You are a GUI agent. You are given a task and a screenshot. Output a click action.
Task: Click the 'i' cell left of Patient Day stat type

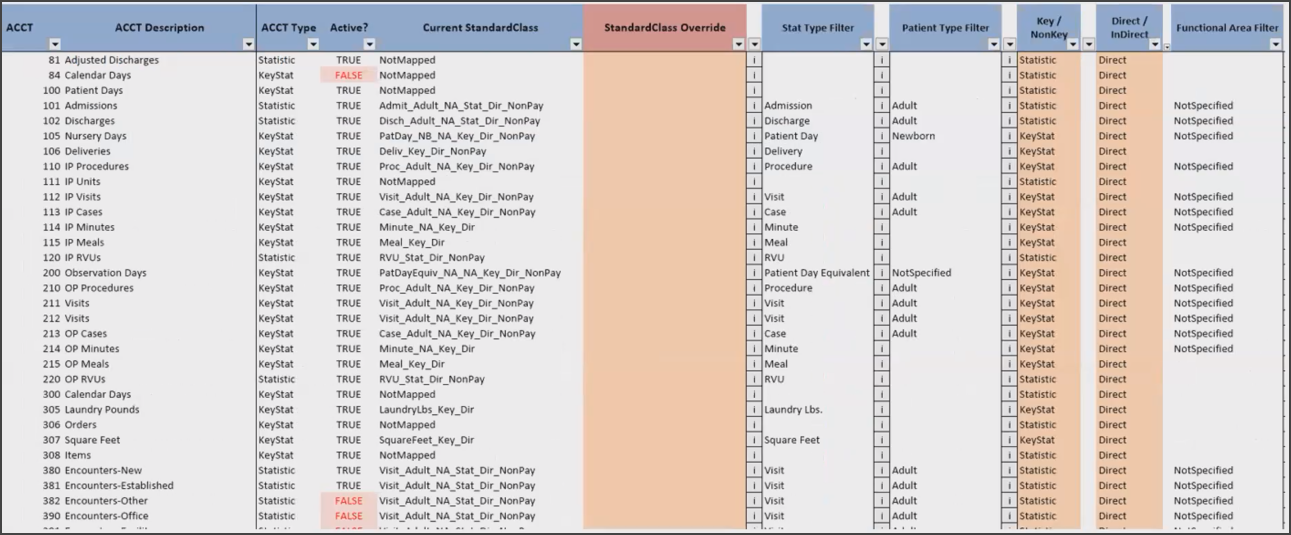click(x=754, y=136)
